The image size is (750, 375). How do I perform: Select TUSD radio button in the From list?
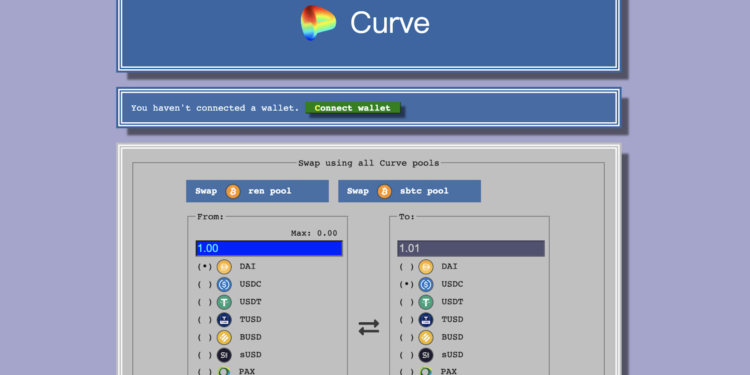(x=204, y=320)
